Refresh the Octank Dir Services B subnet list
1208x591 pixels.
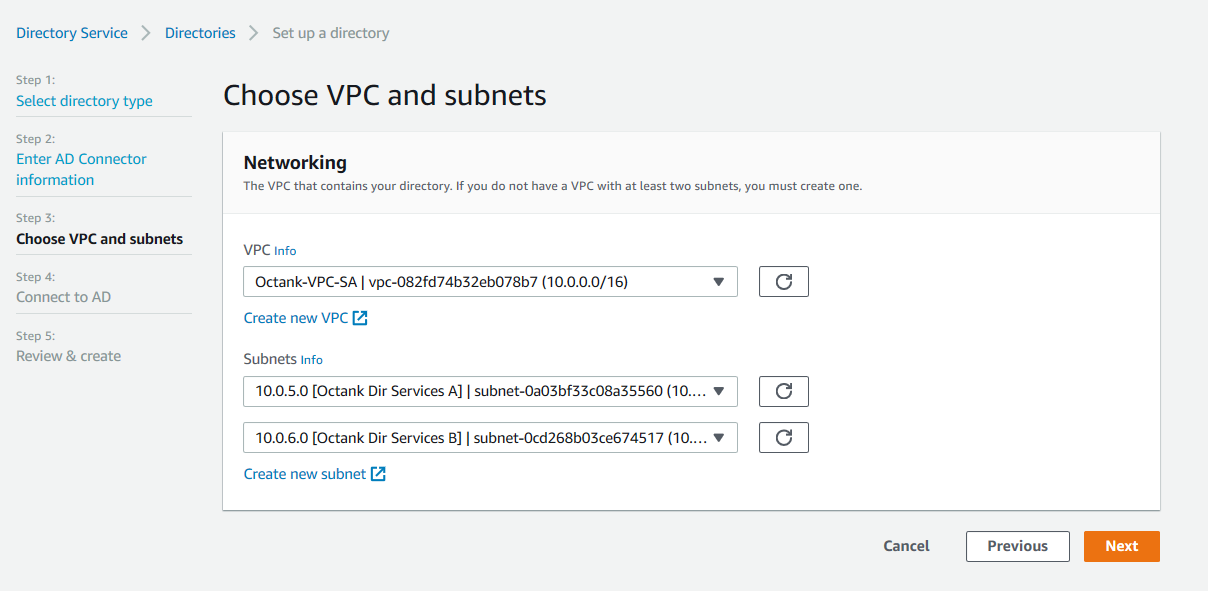784,438
